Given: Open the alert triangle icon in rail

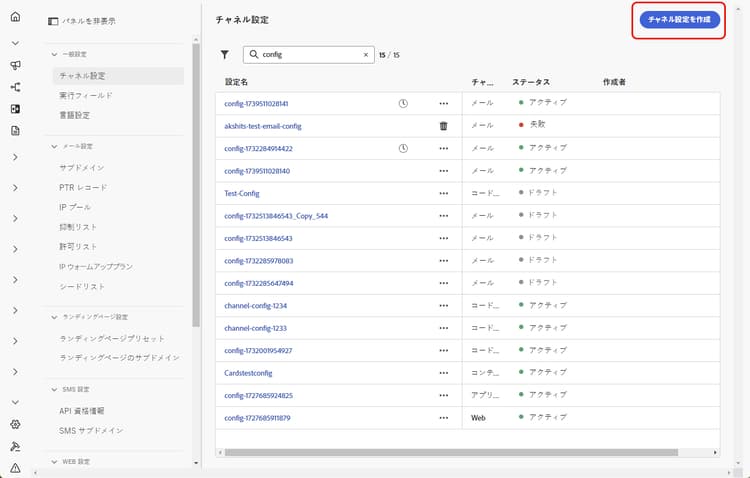Looking at the screenshot, I should pos(15,468).
